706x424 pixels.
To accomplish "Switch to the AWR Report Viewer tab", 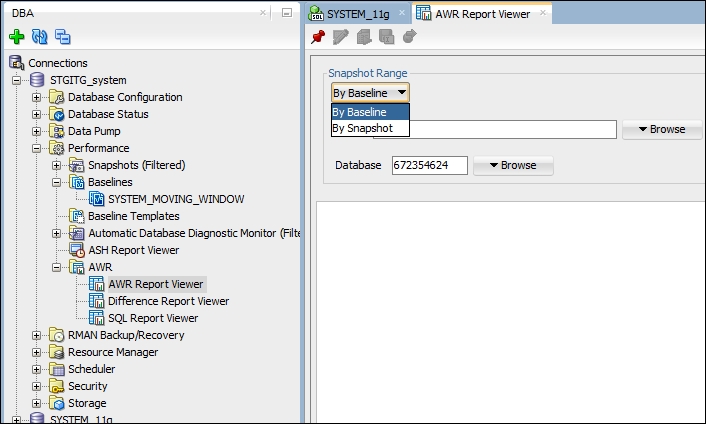I will point(482,14).
